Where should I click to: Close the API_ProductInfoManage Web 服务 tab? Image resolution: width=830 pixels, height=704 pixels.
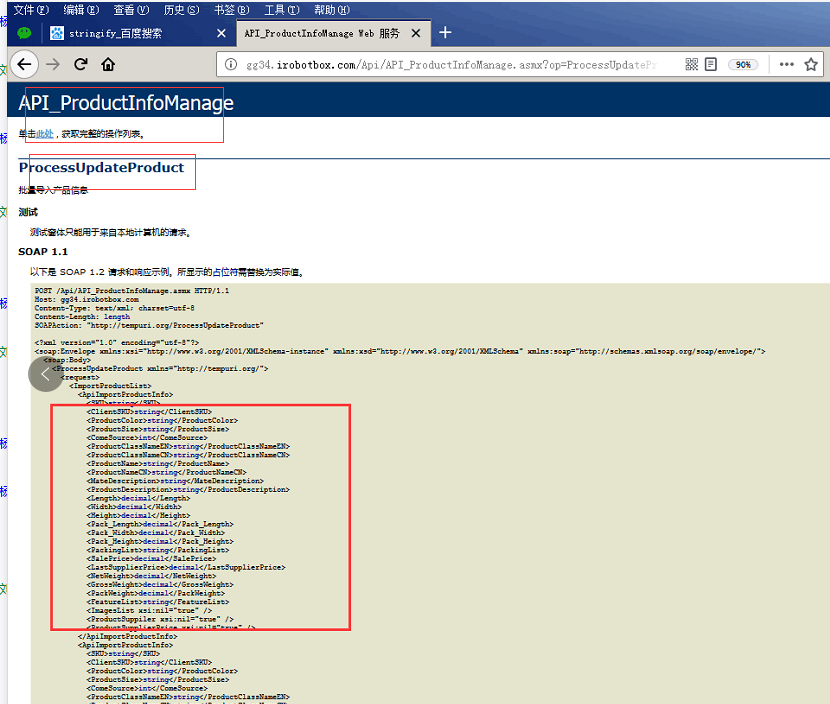(416, 33)
